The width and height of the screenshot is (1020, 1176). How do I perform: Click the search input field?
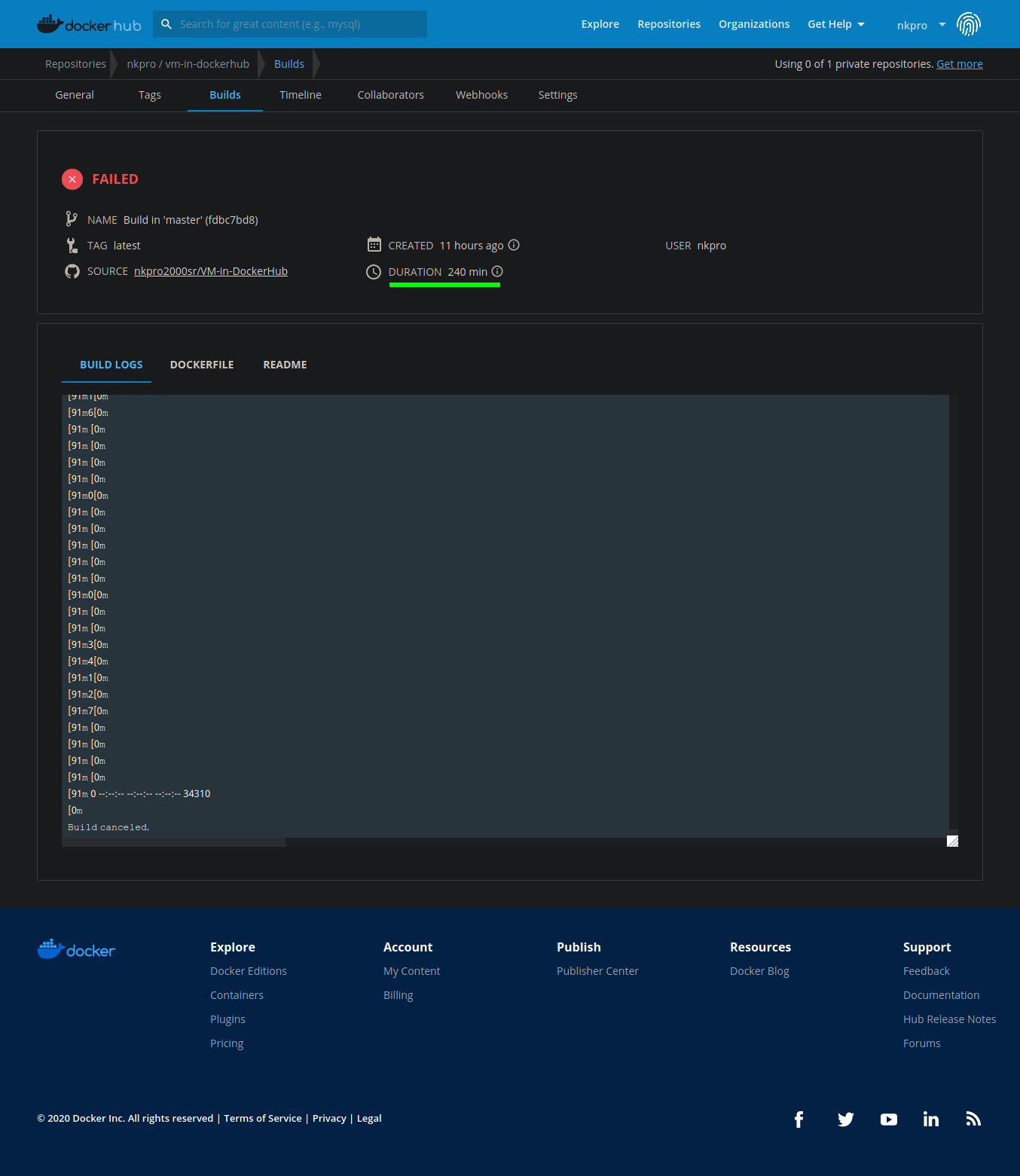290,24
